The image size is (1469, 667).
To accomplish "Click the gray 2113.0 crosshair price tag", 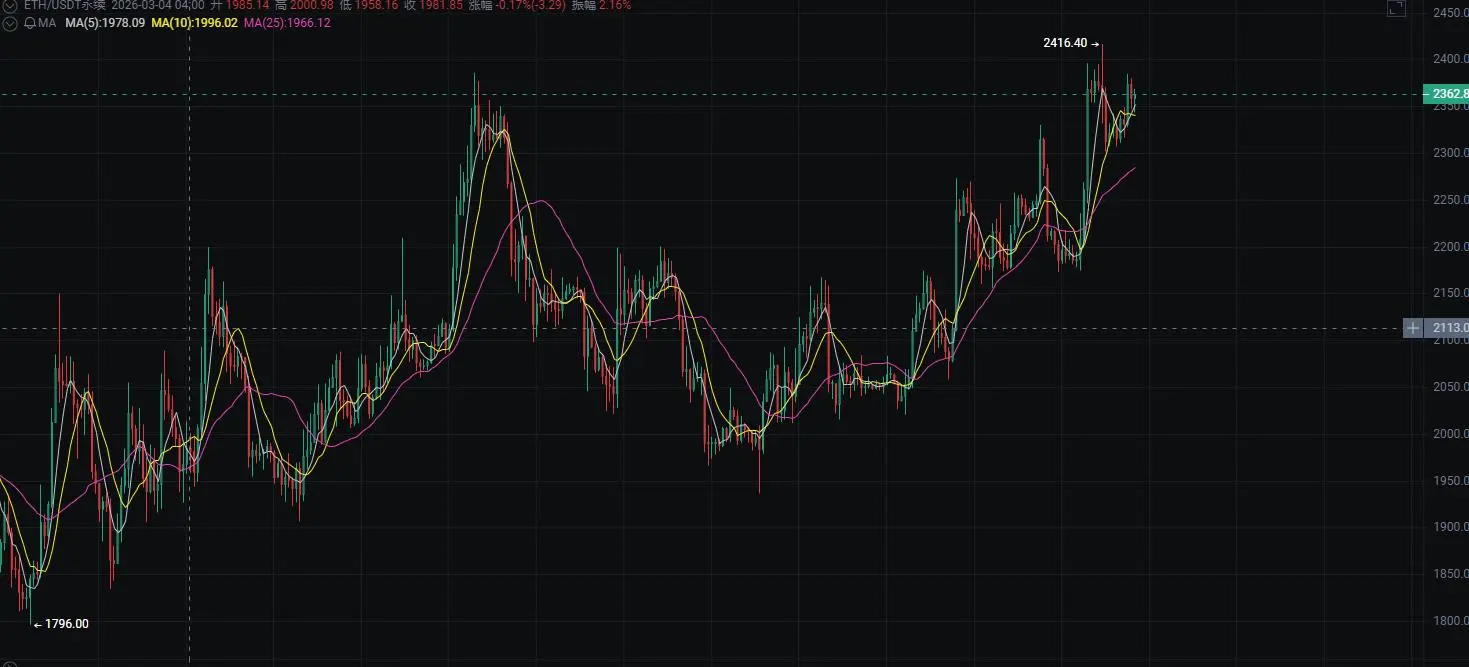I will coord(1446,328).
